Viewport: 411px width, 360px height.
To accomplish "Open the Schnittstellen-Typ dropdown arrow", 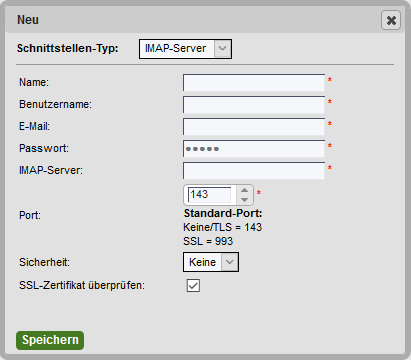I will (223, 49).
